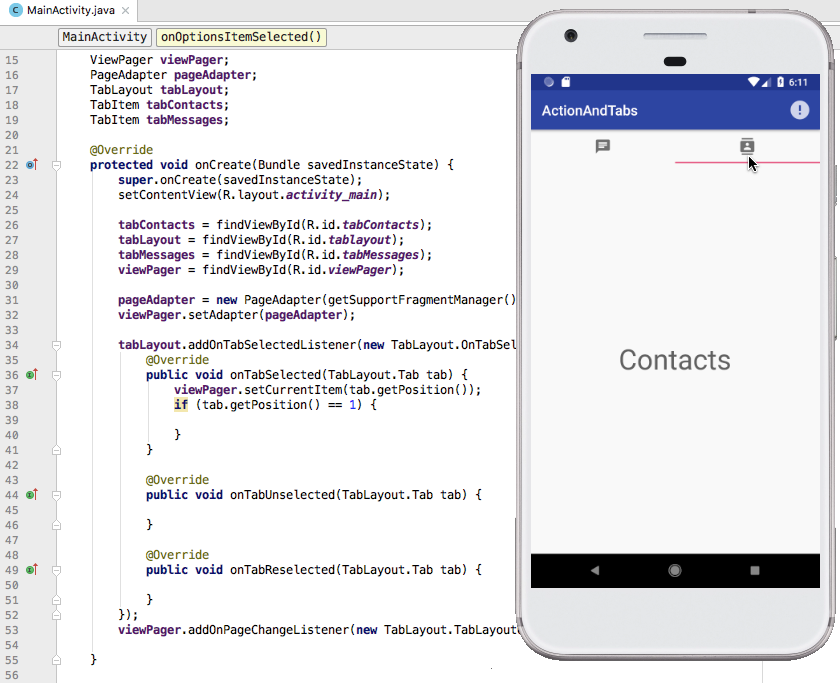Click the MainActivity breadcrumb
This screenshot has height=683, width=840.
[x=104, y=37]
